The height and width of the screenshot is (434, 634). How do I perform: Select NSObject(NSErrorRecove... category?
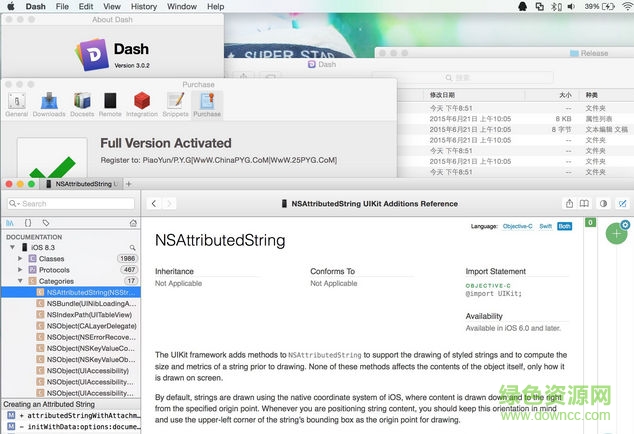[x=71, y=337]
